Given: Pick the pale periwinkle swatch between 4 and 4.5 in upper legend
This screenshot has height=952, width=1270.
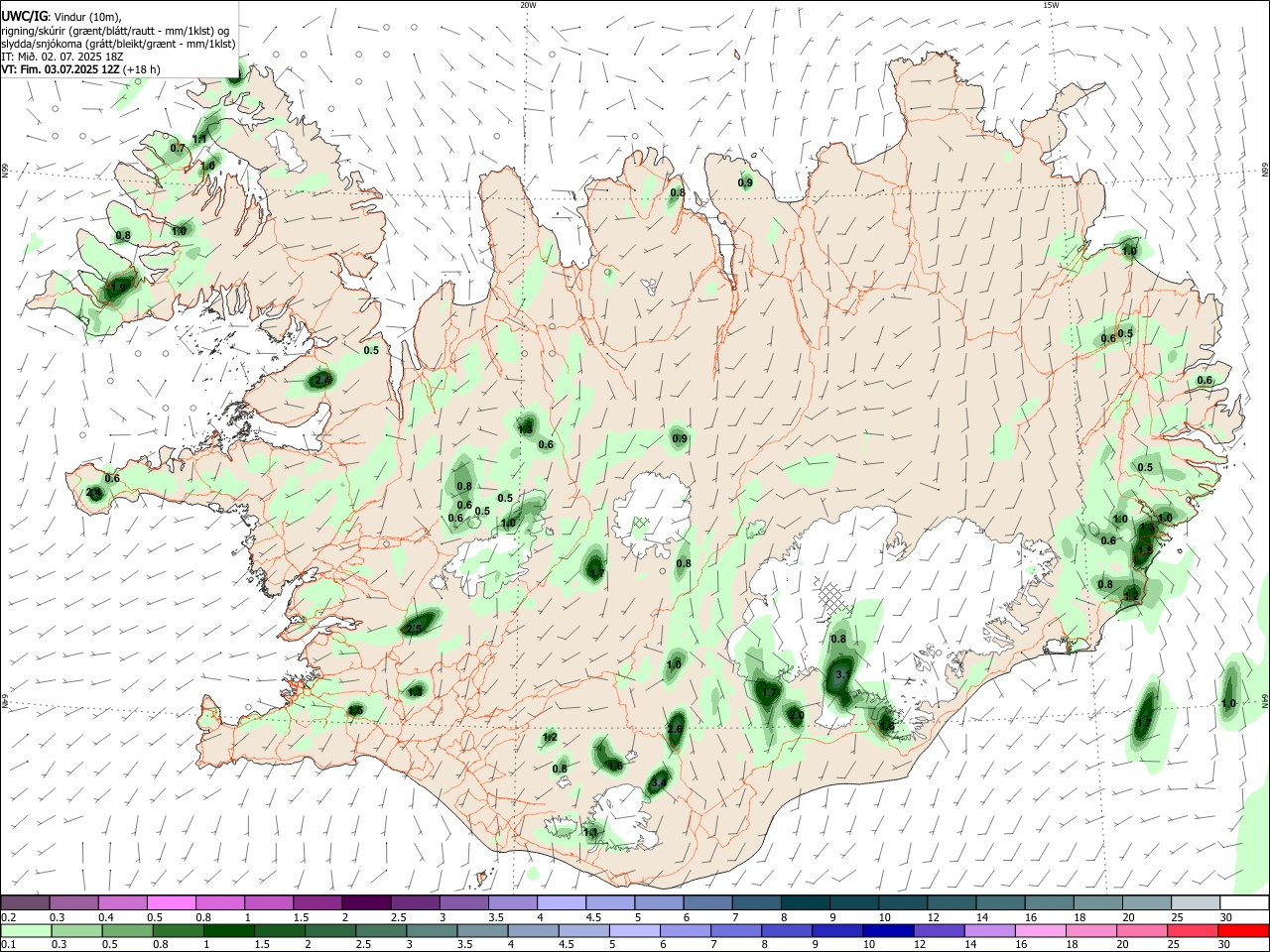Looking at the screenshot, I should 561,902.
